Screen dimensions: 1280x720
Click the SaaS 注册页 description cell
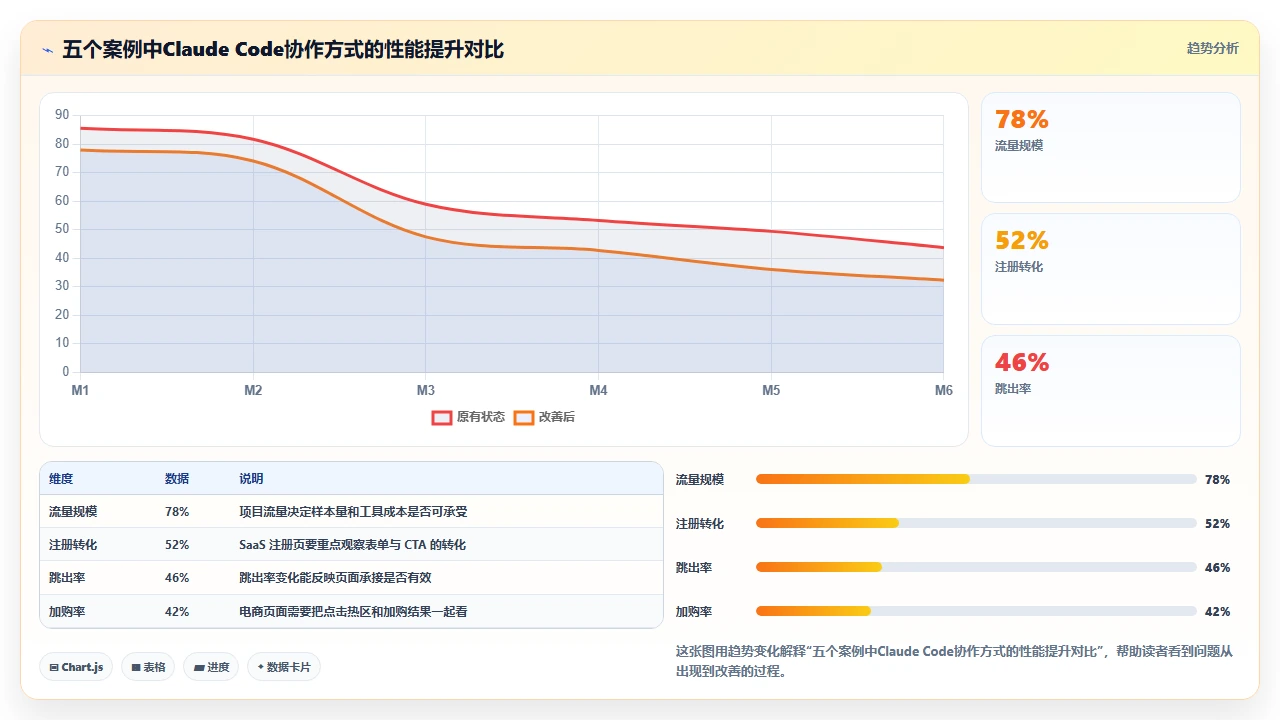pos(352,545)
